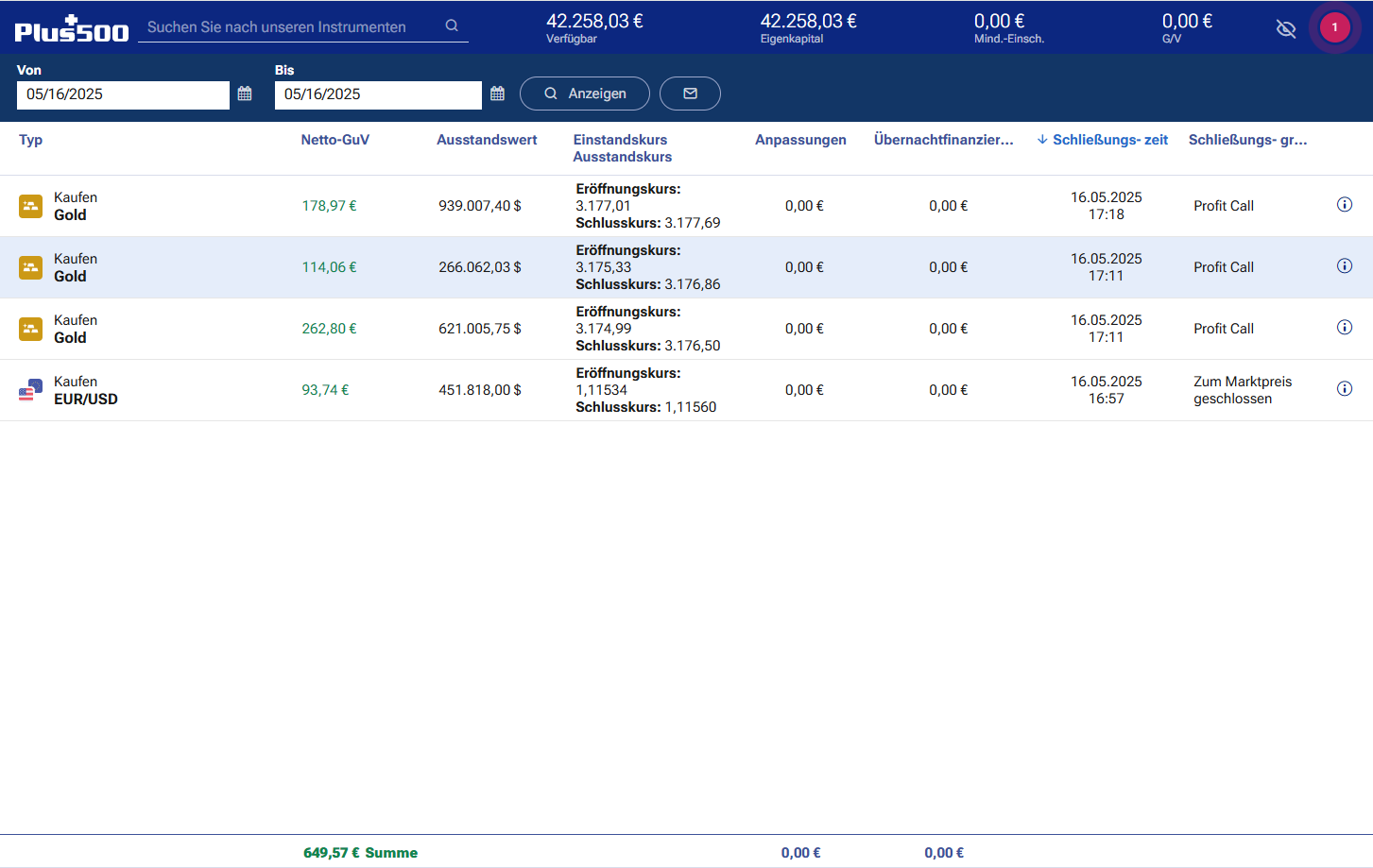This screenshot has height=868, width=1373.
Task: Sort by Ausstandswert column header
Action: tap(487, 140)
